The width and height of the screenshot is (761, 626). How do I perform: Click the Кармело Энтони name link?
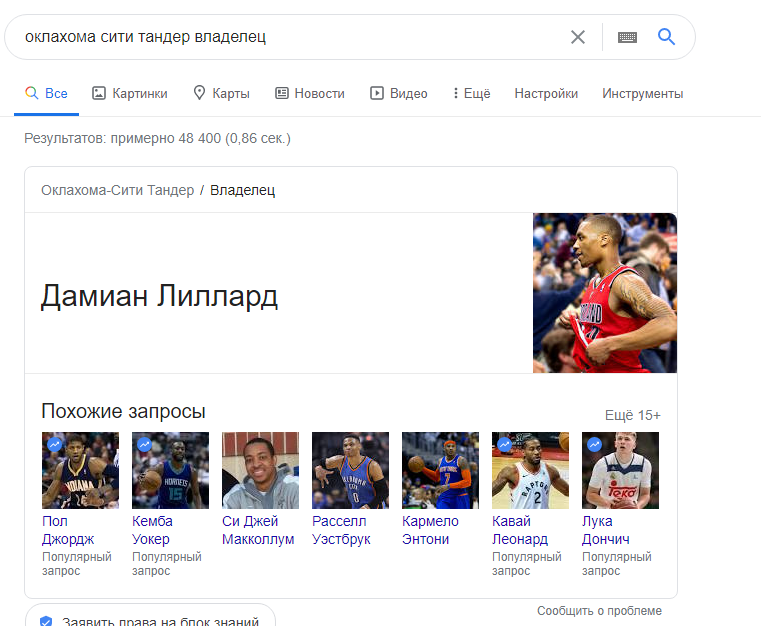[430, 530]
